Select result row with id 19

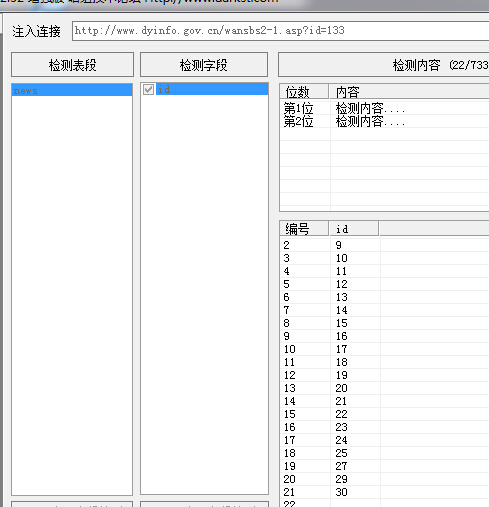(385, 375)
